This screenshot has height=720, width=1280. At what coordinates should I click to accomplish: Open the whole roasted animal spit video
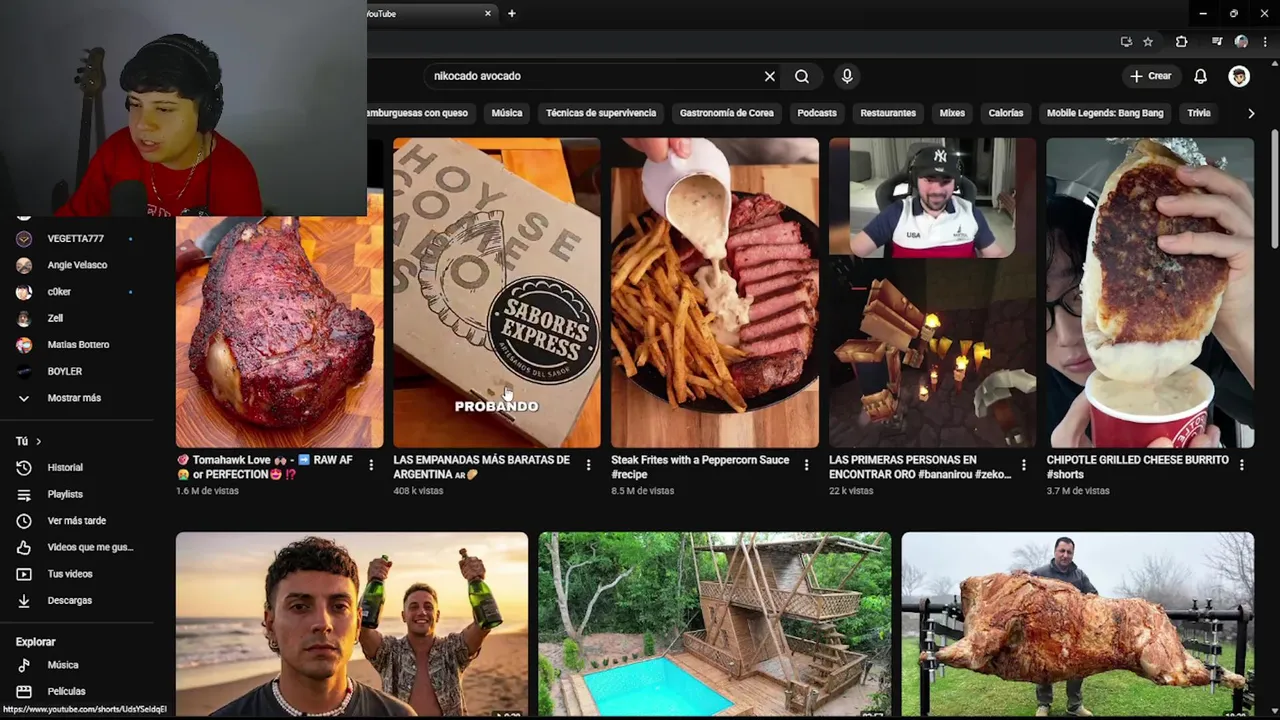click(1078, 624)
